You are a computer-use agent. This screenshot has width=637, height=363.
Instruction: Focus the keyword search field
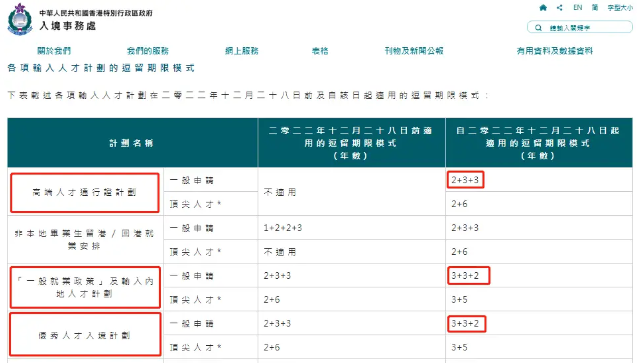point(580,27)
